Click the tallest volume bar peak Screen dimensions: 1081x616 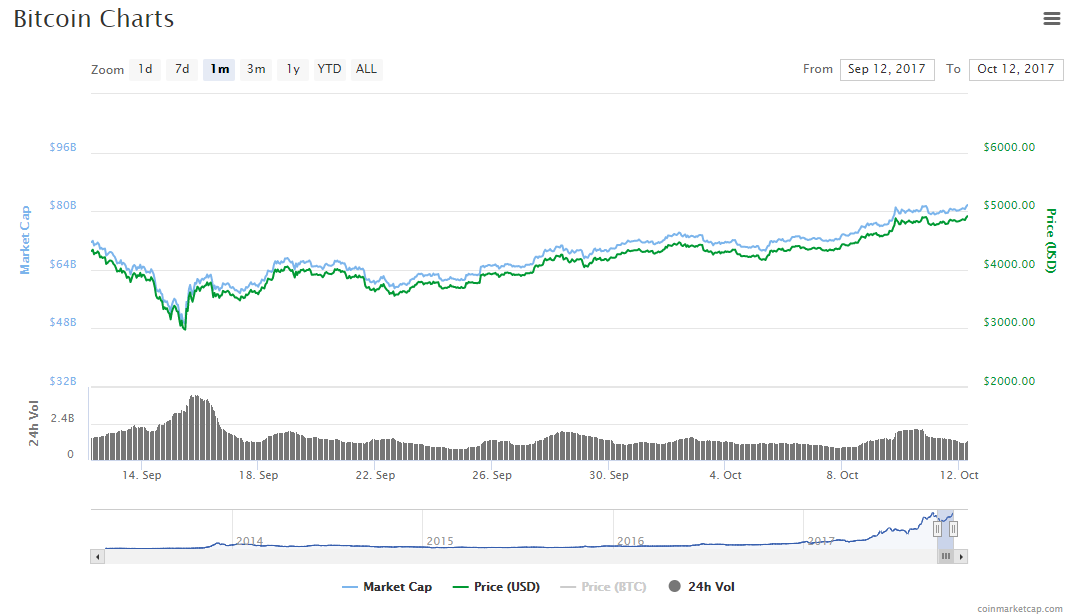(x=195, y=427)
